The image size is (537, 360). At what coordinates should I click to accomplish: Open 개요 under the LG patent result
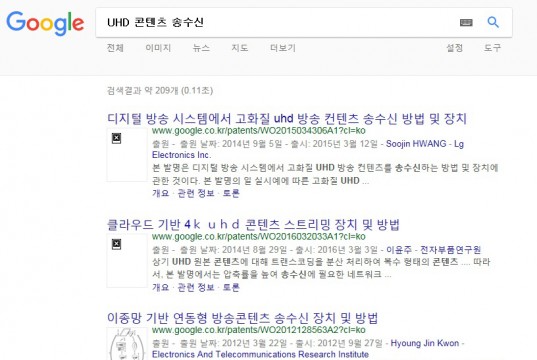161,193
